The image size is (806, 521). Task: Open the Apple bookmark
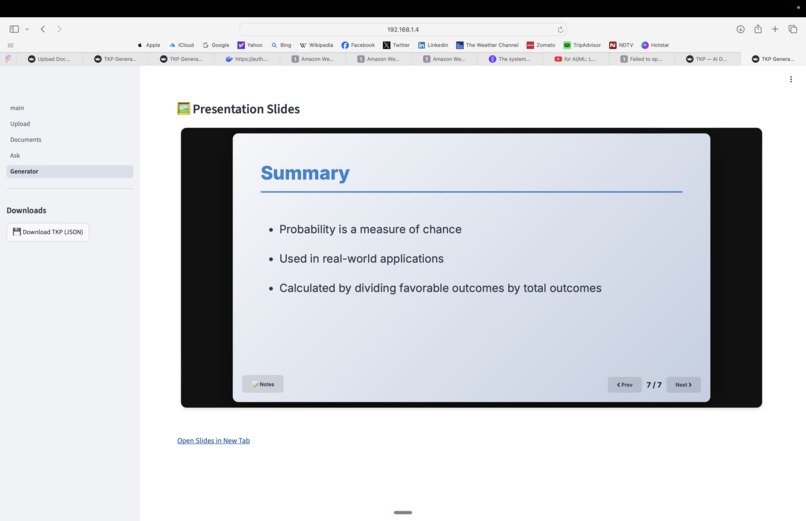point(149,45)
